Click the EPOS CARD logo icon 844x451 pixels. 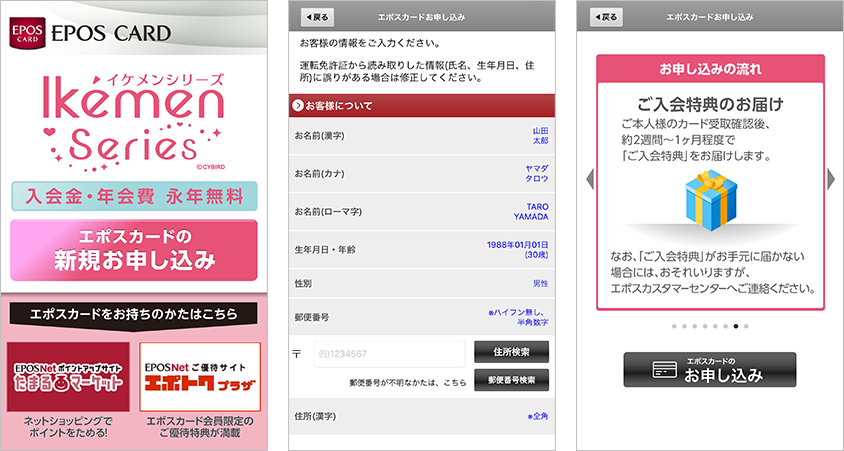coord(27,33)
